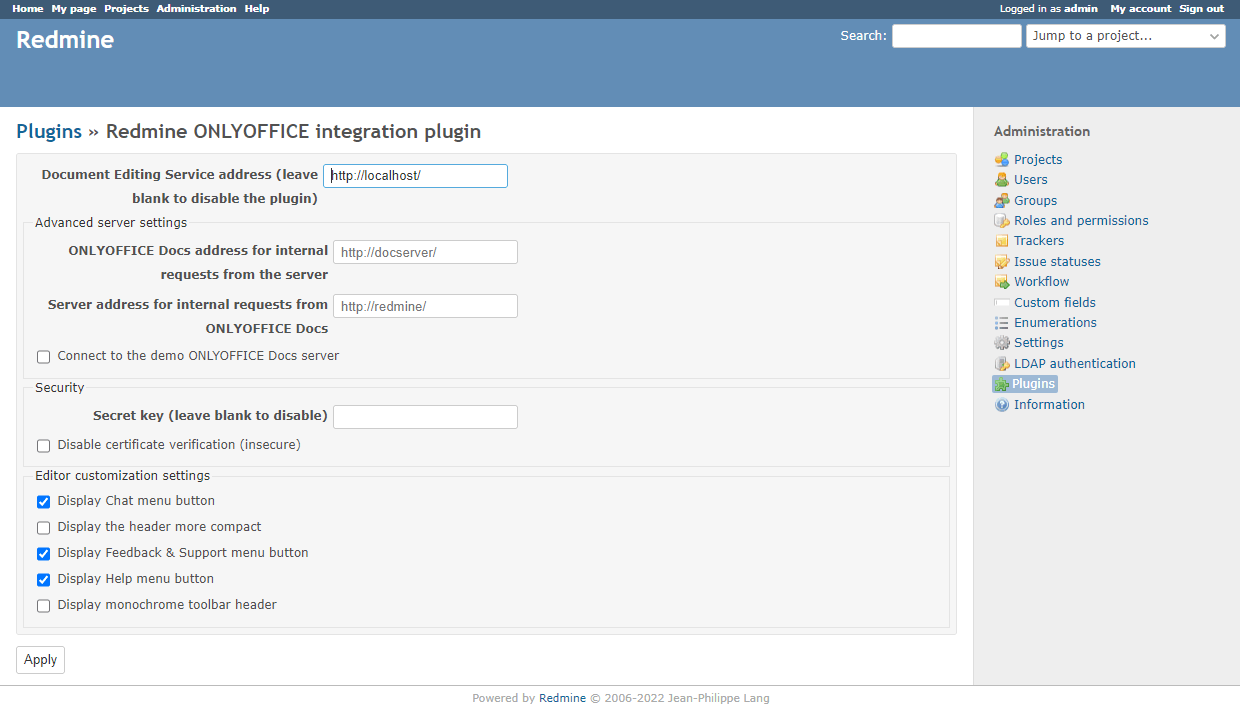Open the Custom fields icon

click(1002, 302)
